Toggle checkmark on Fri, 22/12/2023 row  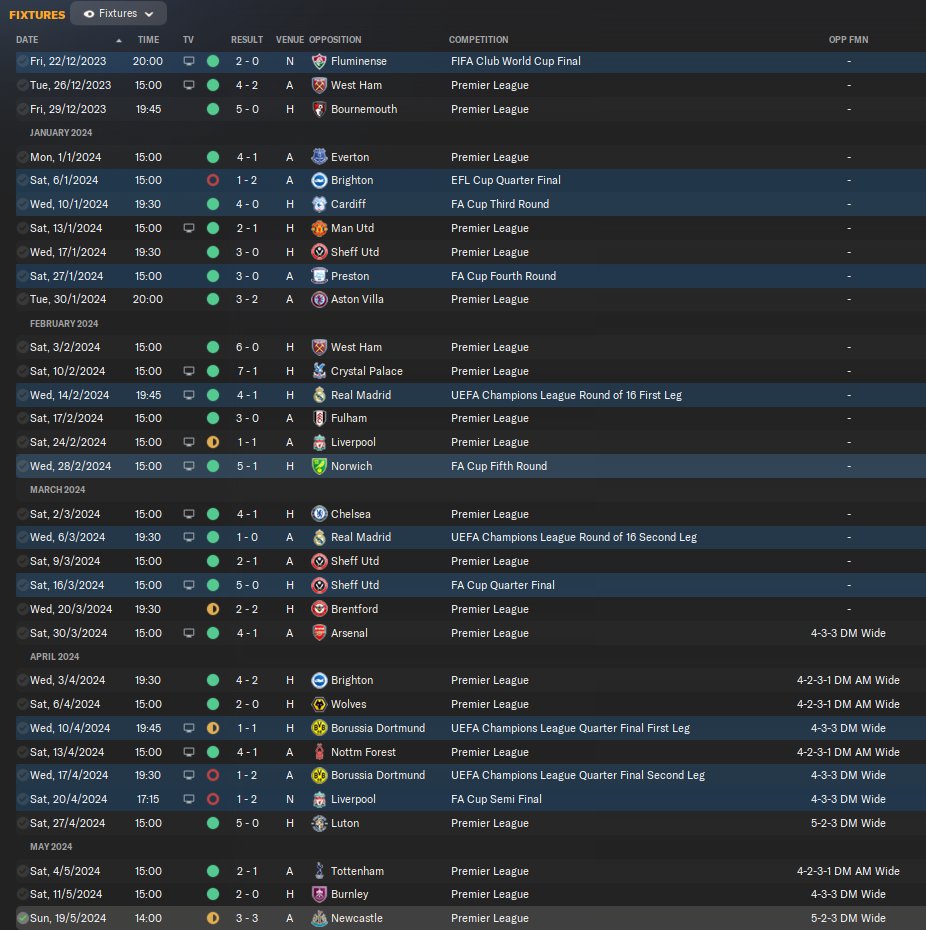coord(22,61)
